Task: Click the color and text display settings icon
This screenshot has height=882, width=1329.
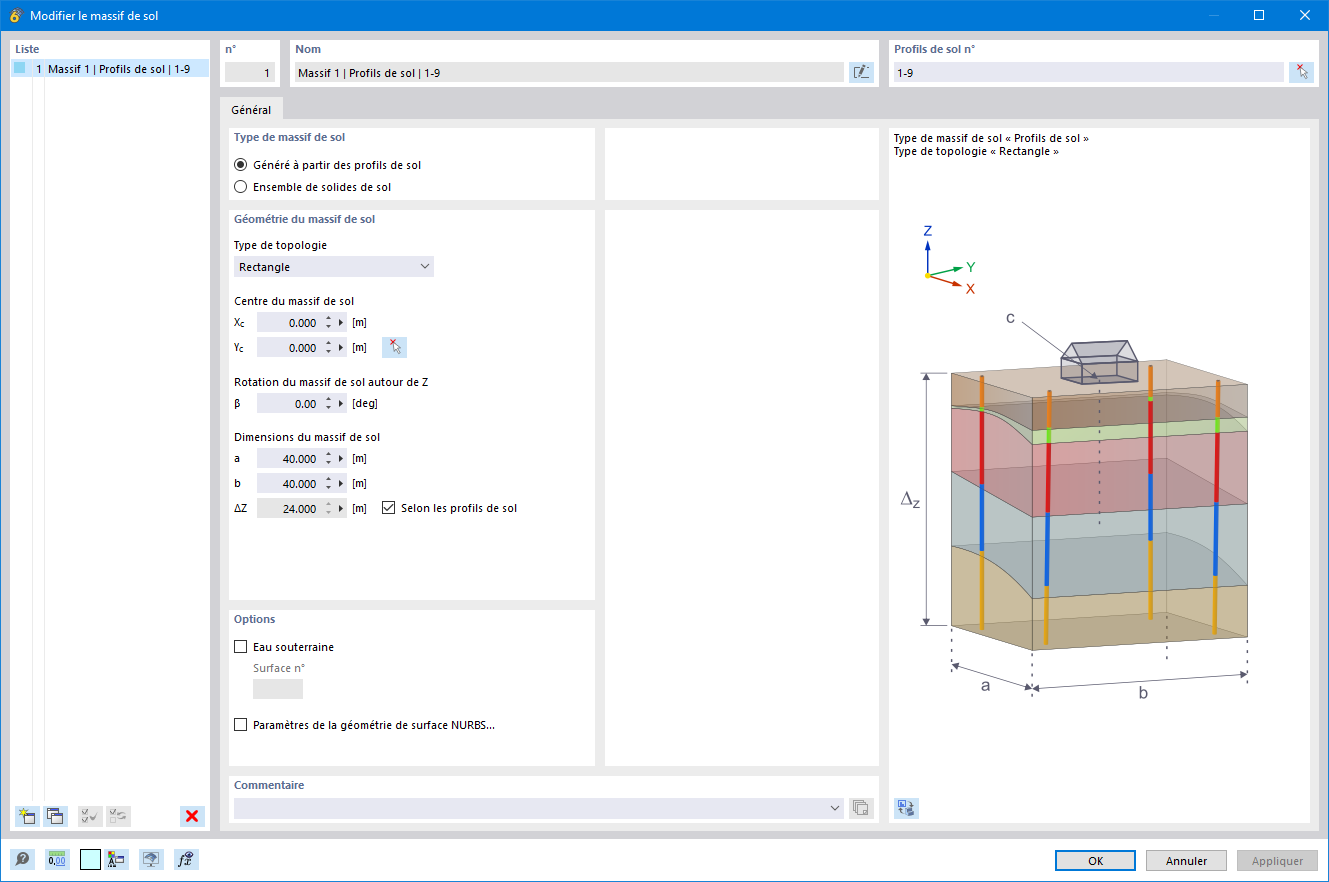Action: click(x=117, y=859)
